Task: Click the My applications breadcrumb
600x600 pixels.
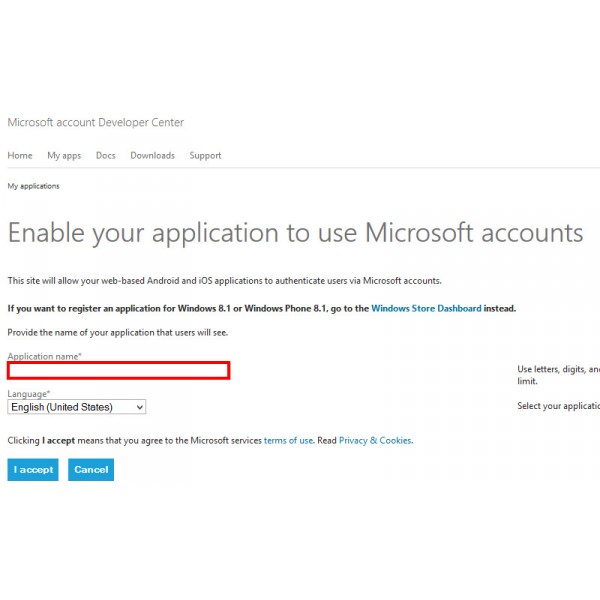Action: (34, 186)
